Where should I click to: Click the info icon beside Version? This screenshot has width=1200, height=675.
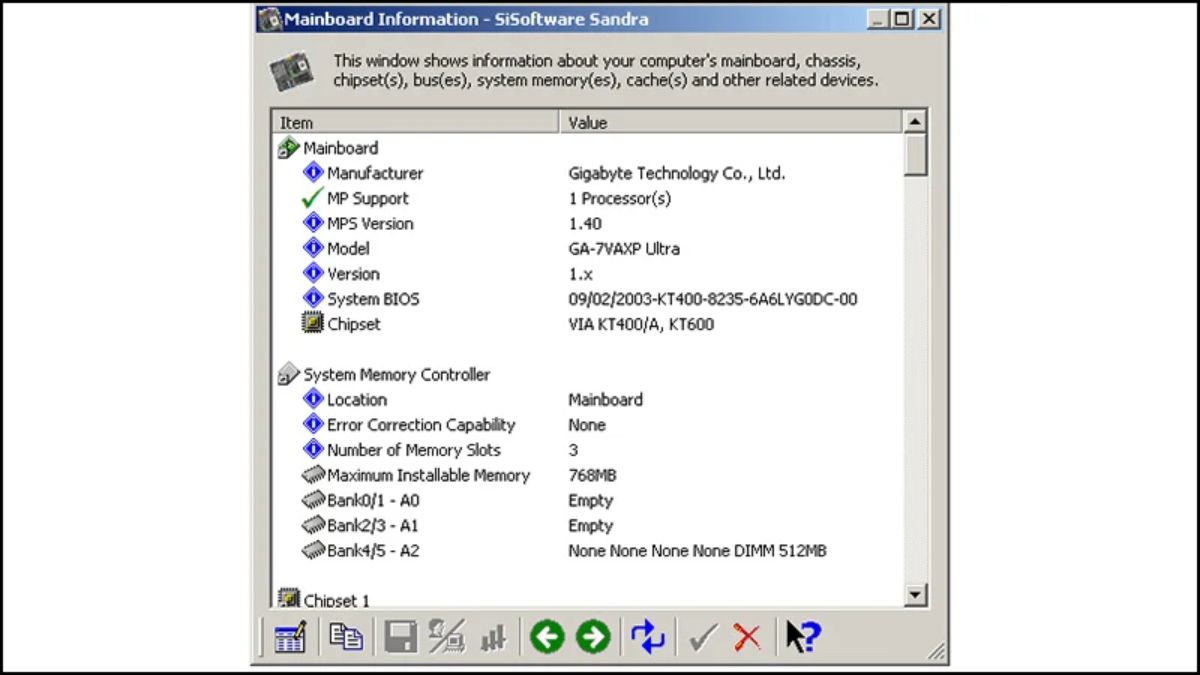point(313,273)
